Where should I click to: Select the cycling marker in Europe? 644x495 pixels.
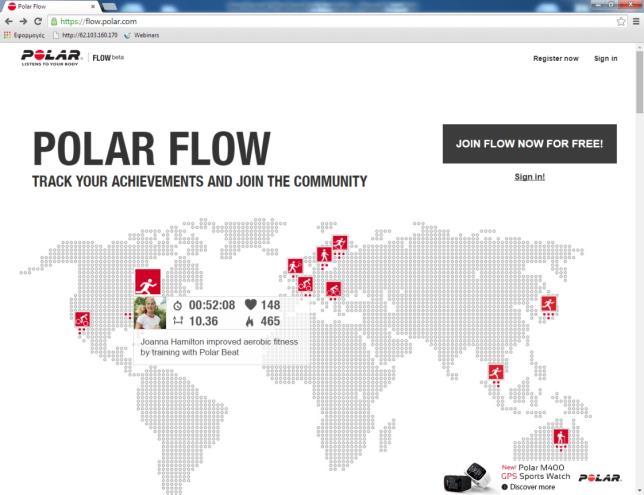coord(305,284)
